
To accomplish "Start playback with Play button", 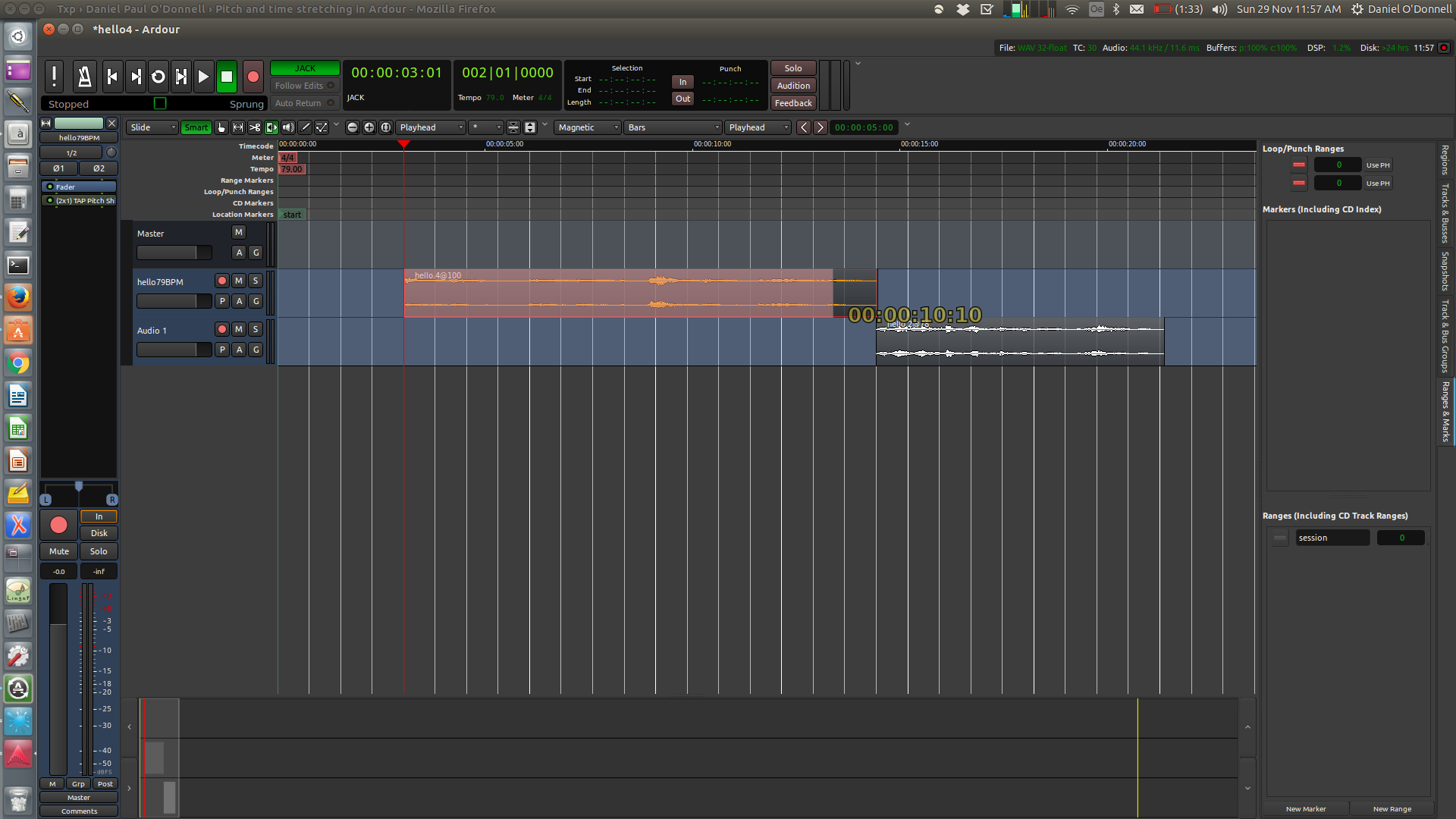I will click(203, 76).
